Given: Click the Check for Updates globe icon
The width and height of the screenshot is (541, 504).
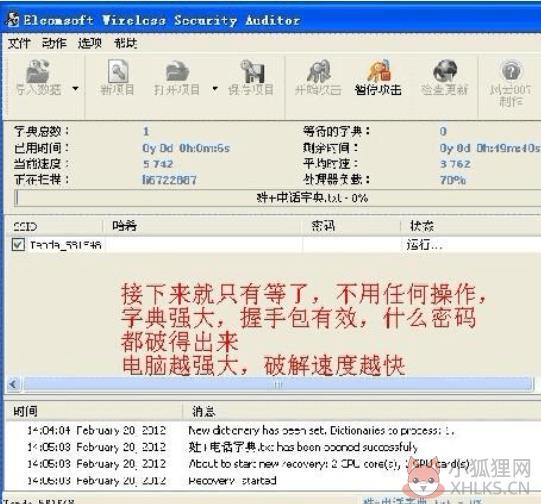Looking at the screenshot, I should coord(445,71).
